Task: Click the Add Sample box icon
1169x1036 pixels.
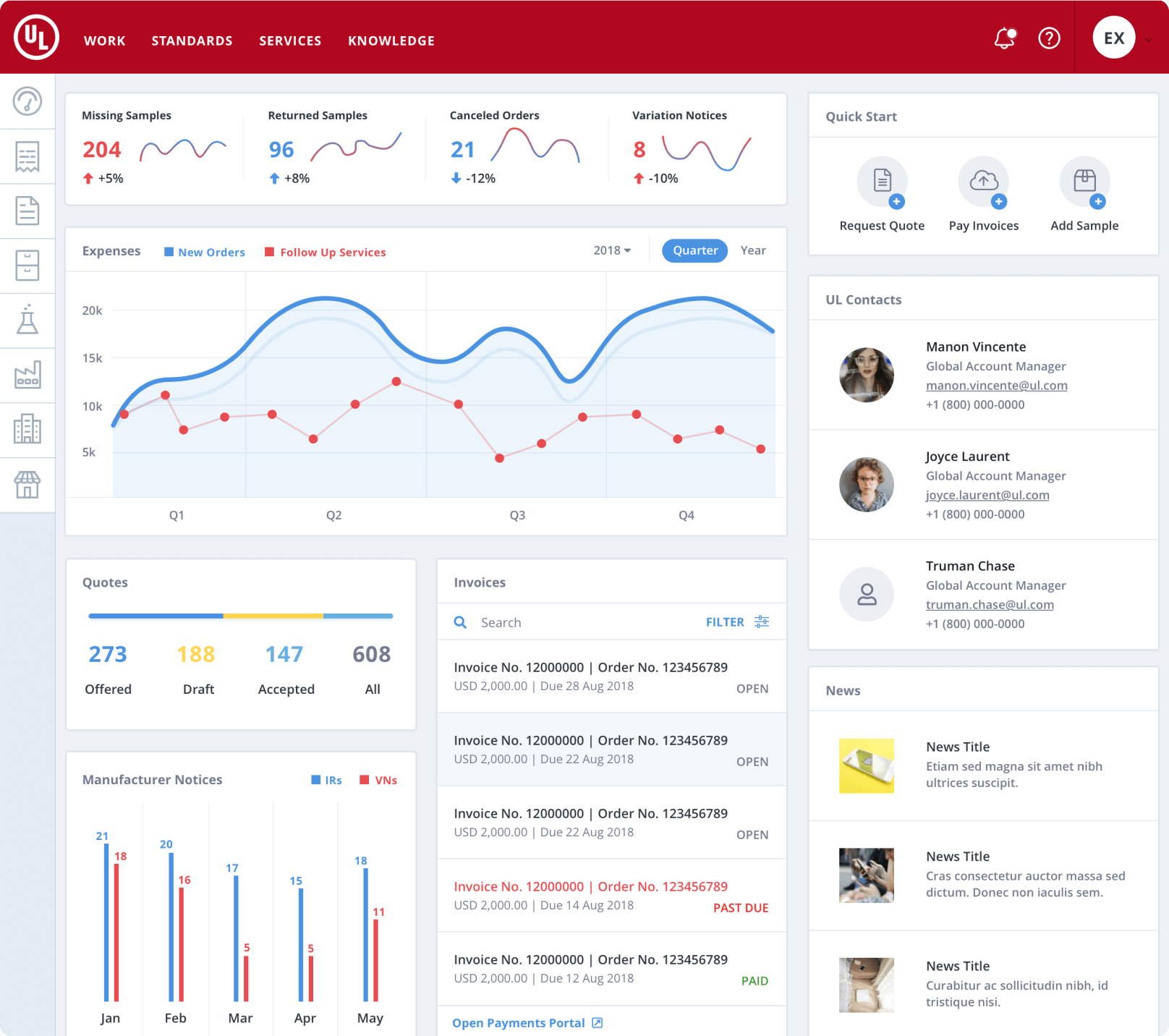Action: click(1084, 181)
